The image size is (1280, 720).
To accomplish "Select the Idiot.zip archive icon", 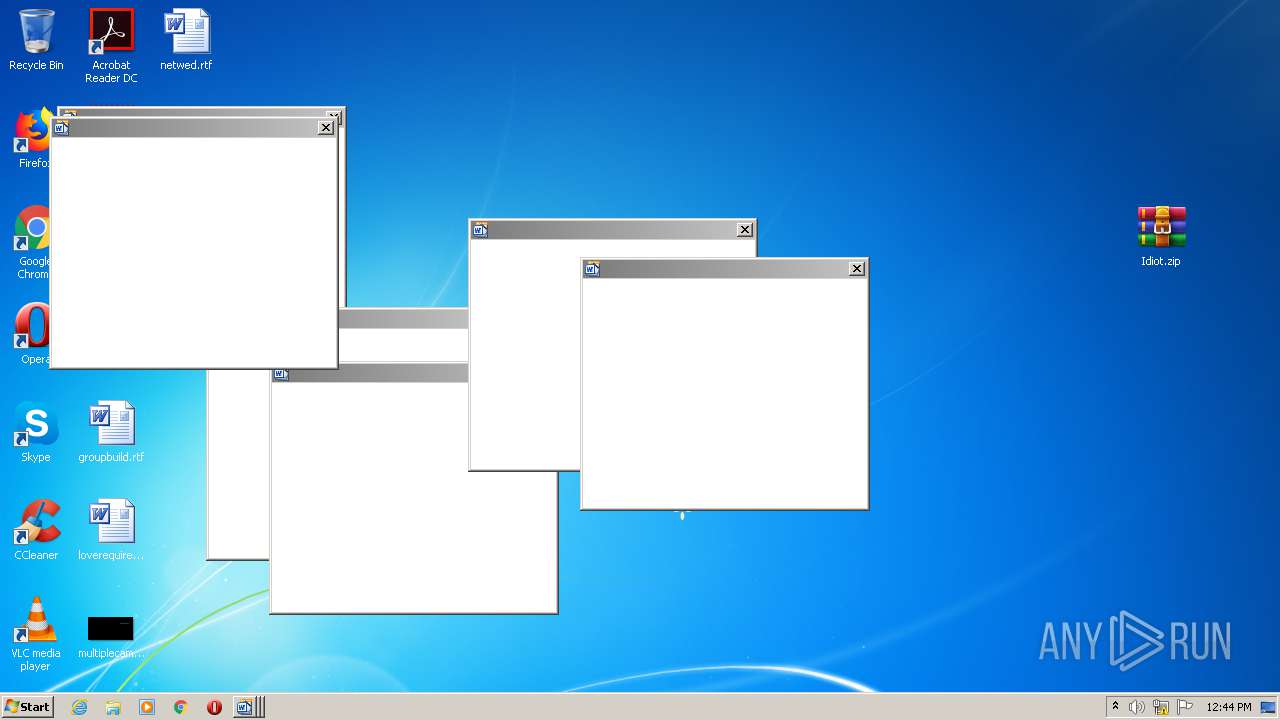I will coord(1161,236).
